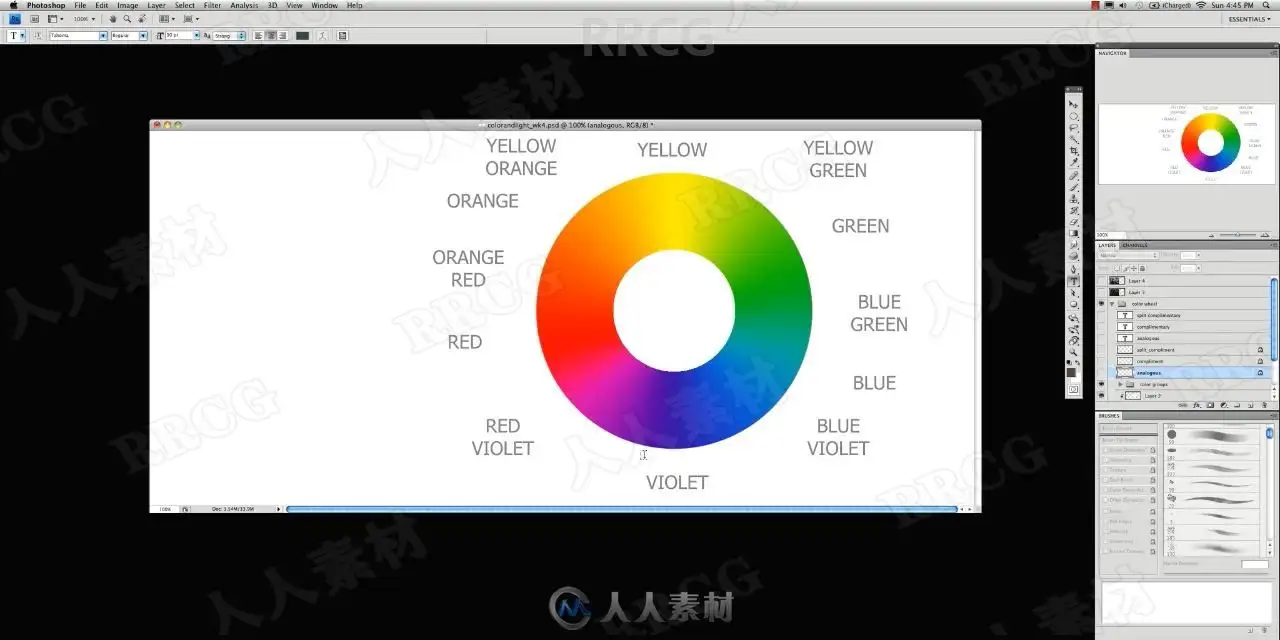Open the Arrange Documents dropdown

click(x=167, y=19)
